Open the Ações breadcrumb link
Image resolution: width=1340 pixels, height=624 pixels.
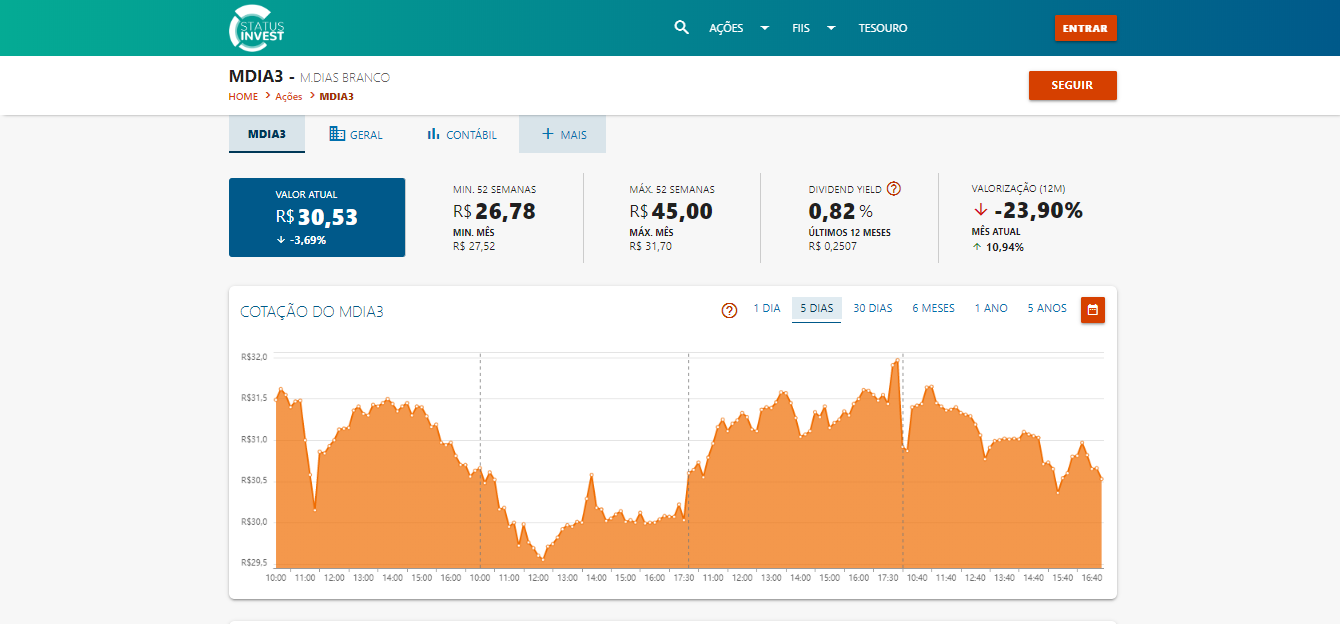tap(288, 97)
